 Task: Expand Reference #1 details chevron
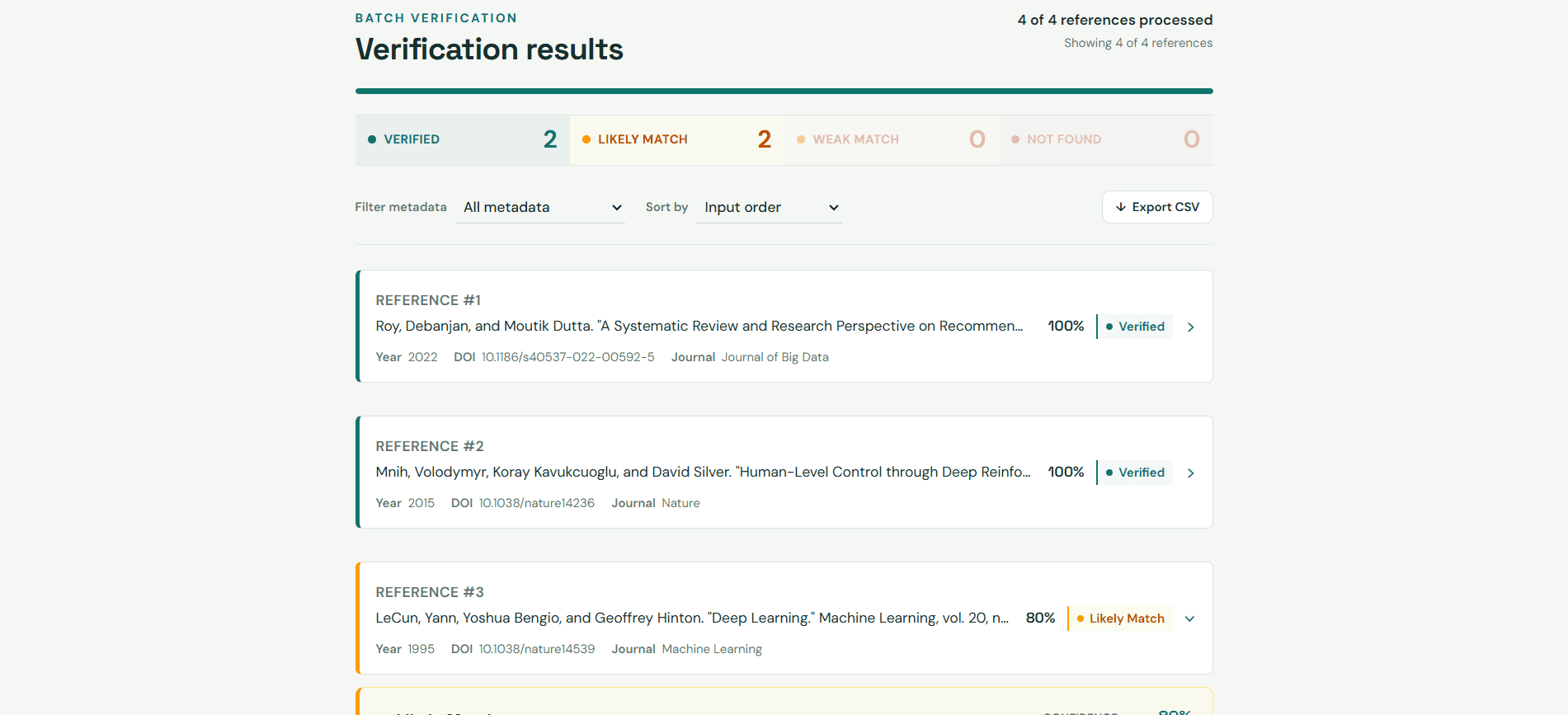point(1190,327)
